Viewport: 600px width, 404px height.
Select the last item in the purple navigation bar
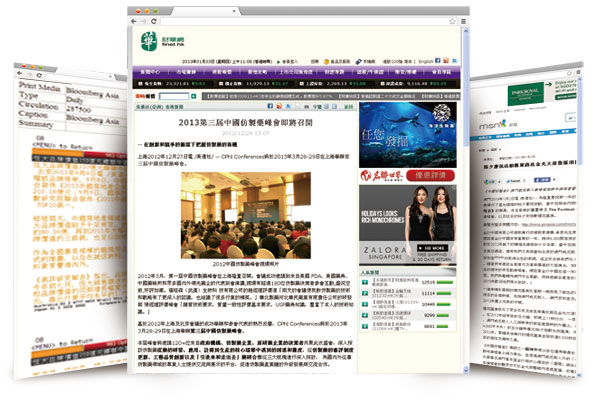pyautogui.click(x=441, y=72)
